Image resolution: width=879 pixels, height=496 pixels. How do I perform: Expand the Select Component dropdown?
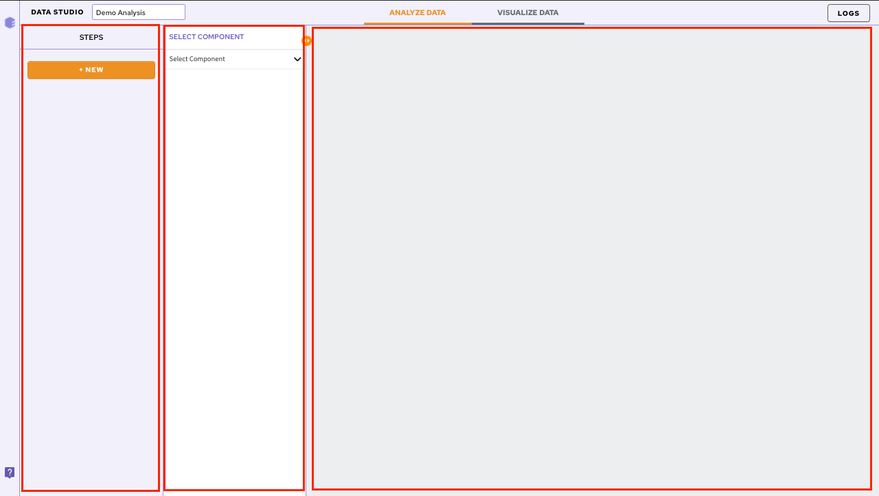[234, 59]
